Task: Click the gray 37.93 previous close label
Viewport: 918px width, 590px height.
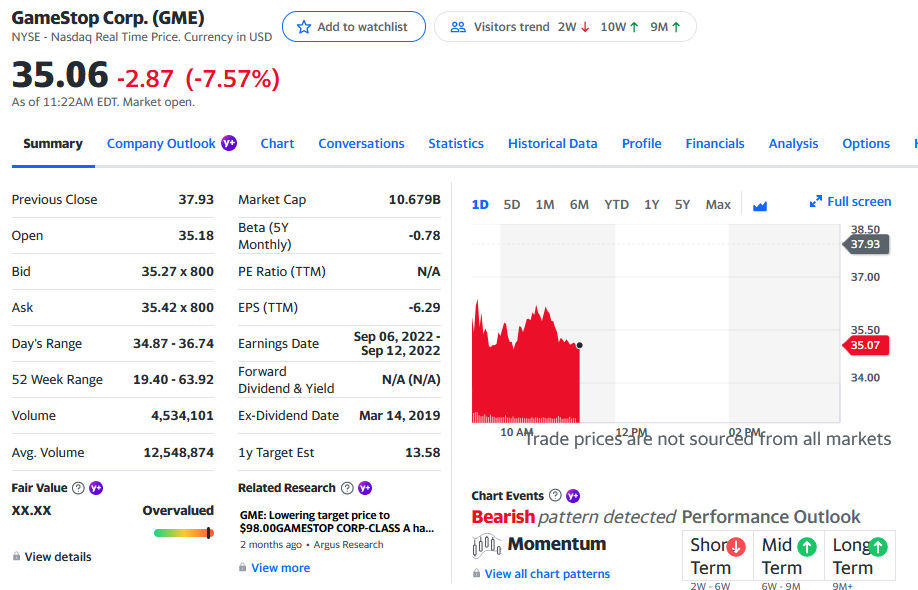Action: pos(866,244)
